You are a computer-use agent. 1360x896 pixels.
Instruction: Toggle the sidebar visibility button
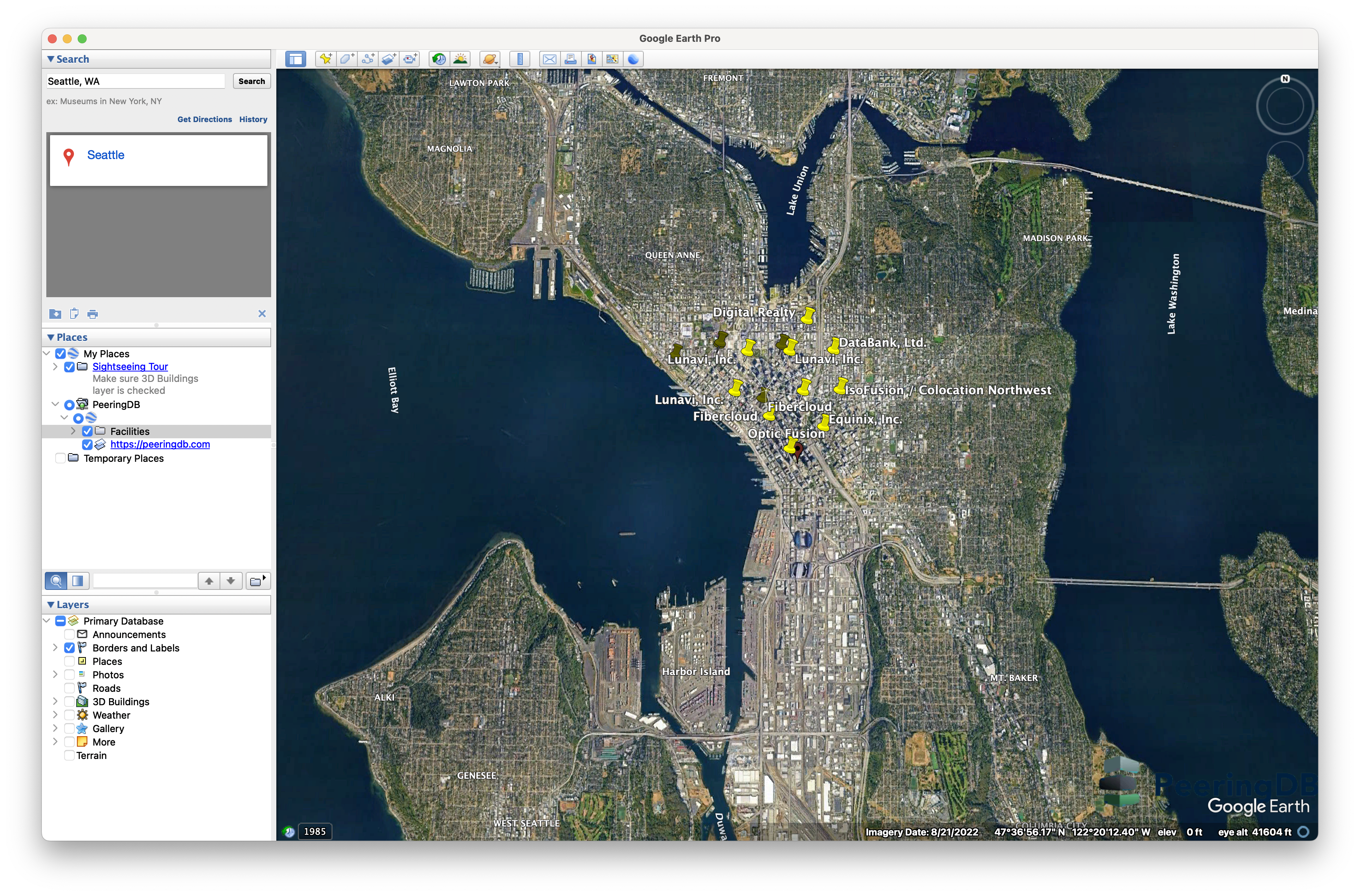(x=295, y=59)
